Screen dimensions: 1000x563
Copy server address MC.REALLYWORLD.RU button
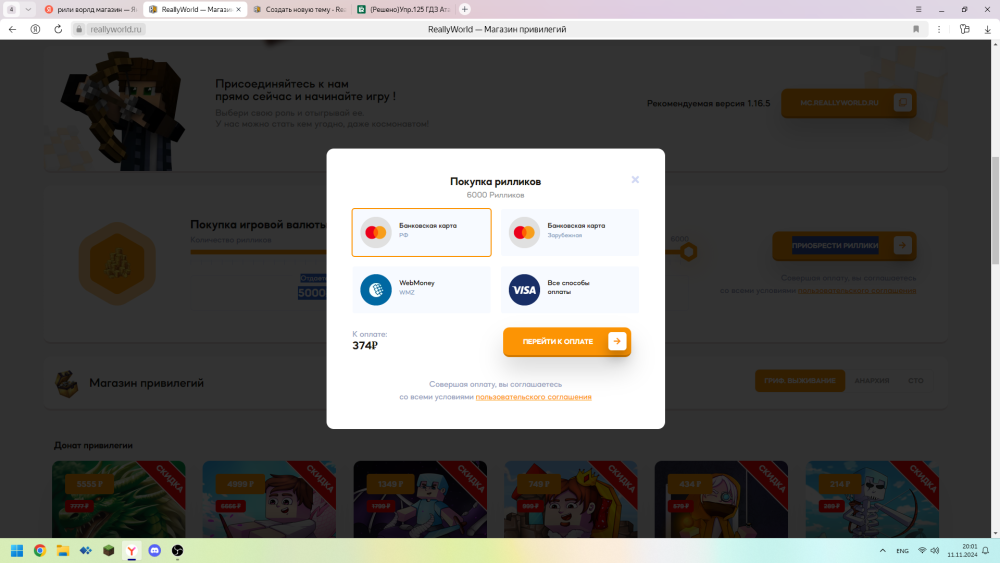coord(849,103)
